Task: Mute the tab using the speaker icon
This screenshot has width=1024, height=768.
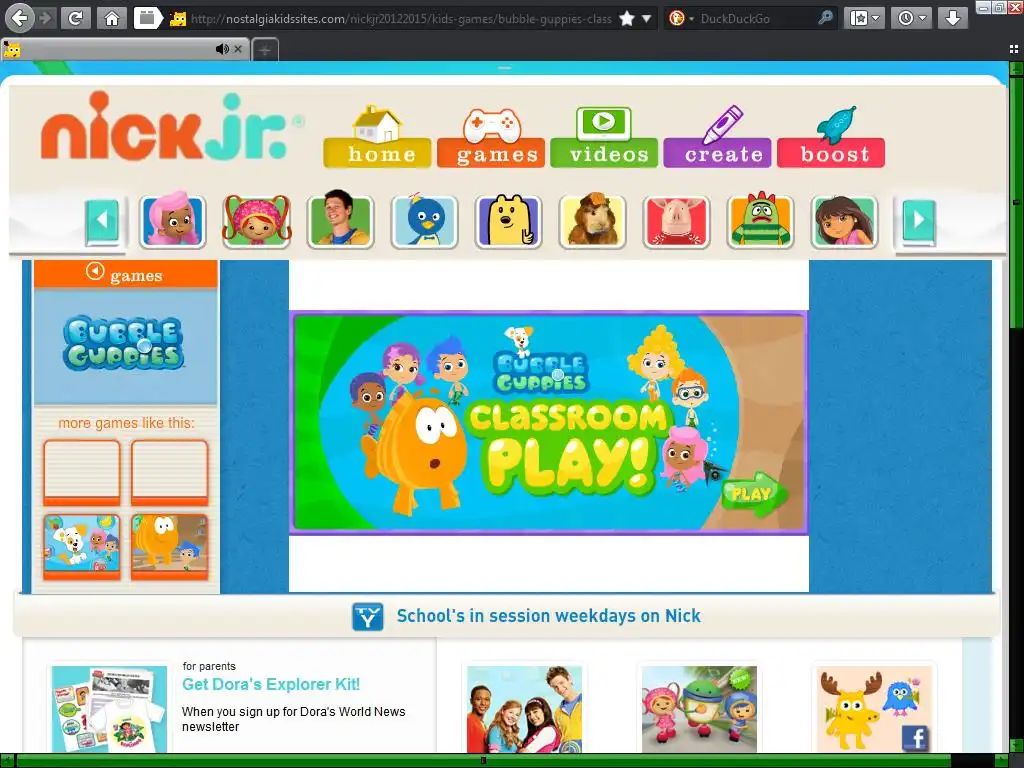Action: [x=222, y=49]
